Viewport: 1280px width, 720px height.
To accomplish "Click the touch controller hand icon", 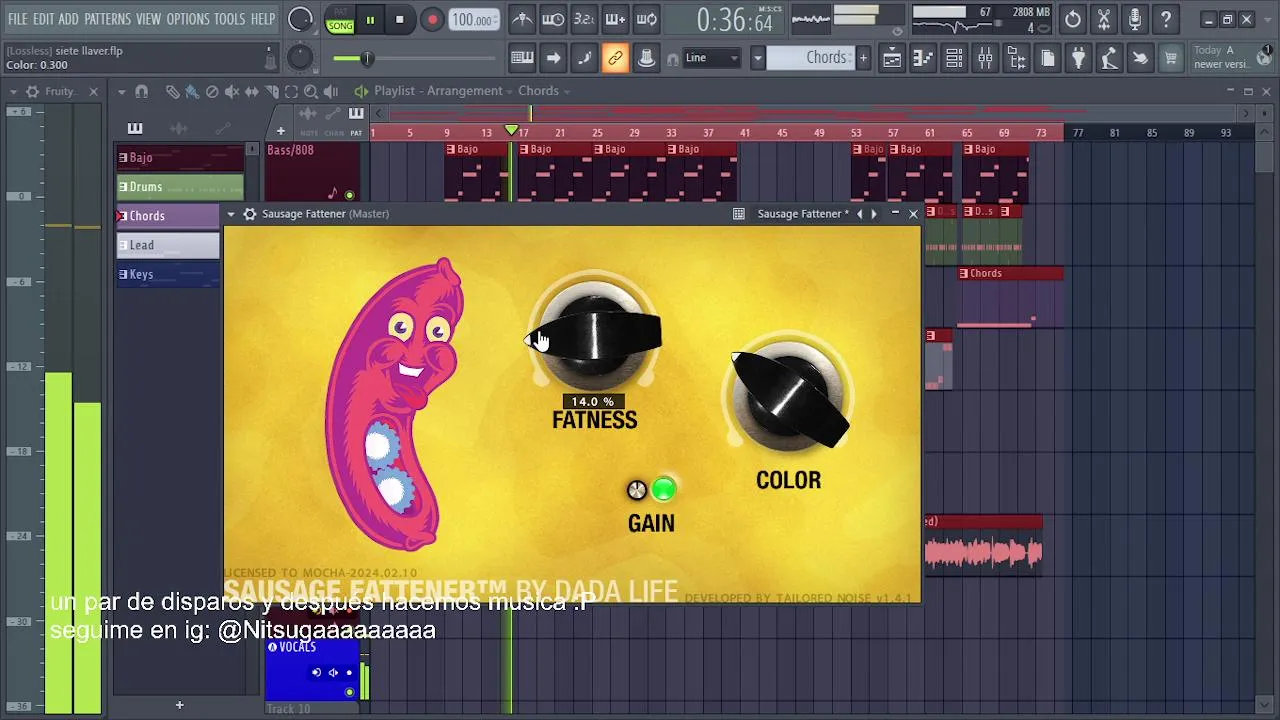I will pyautogui.click(x=1140, y=58).
